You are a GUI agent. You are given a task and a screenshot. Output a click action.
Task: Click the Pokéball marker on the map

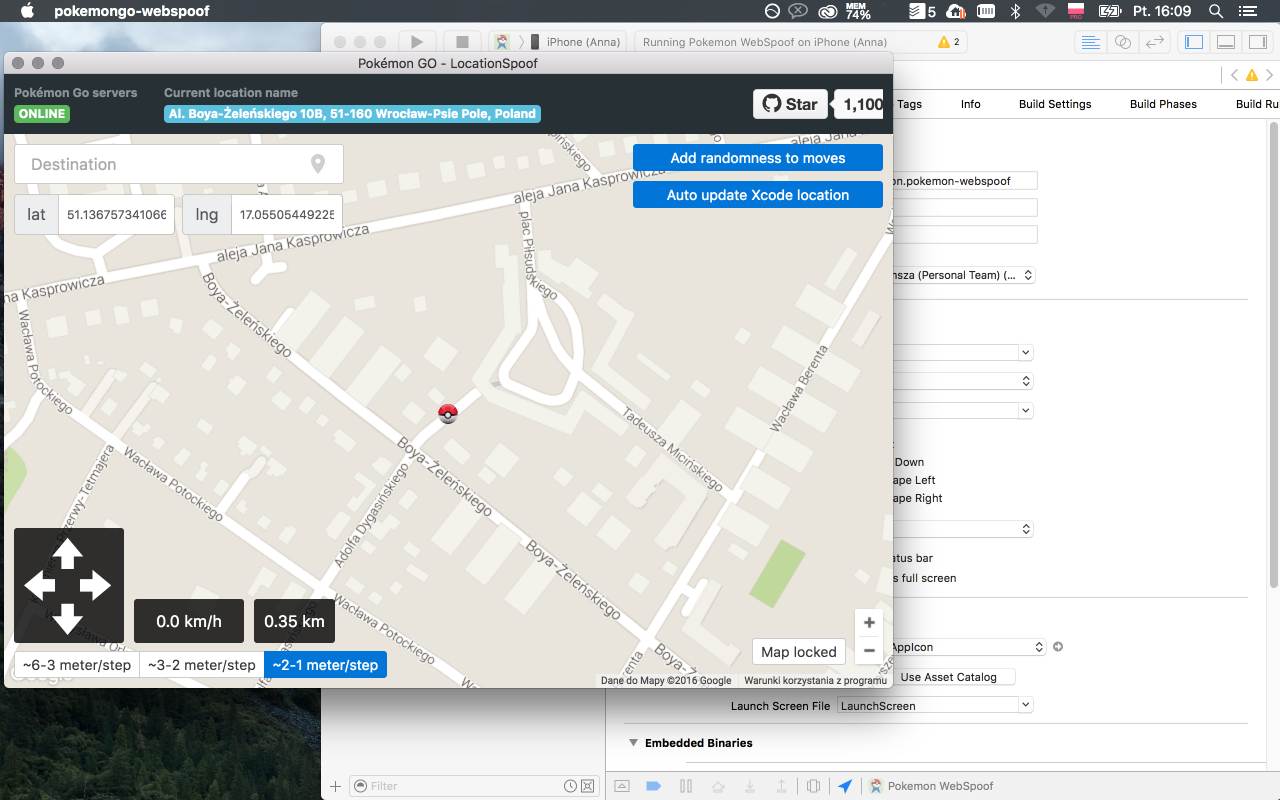[448, 413]
